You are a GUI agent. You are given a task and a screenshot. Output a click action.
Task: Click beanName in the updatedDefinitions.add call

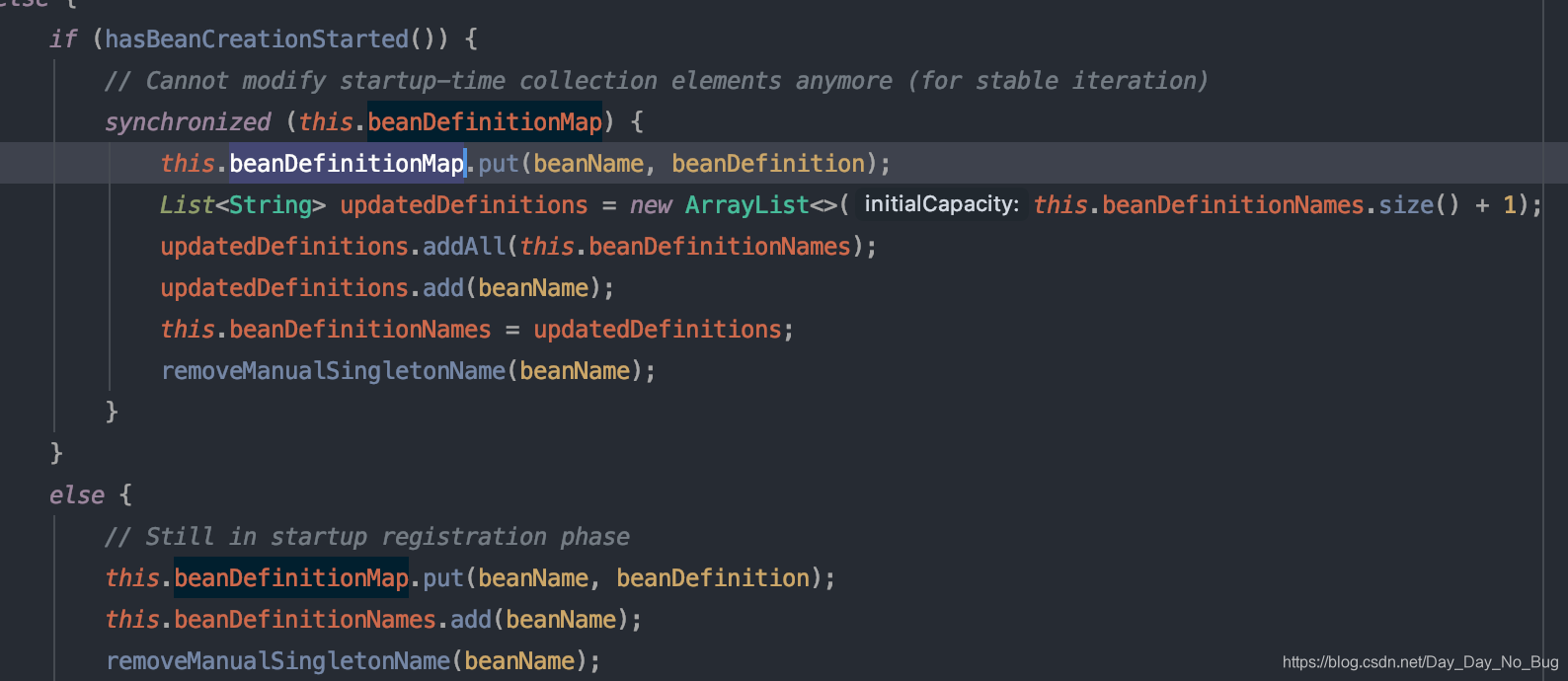(533, 288)
